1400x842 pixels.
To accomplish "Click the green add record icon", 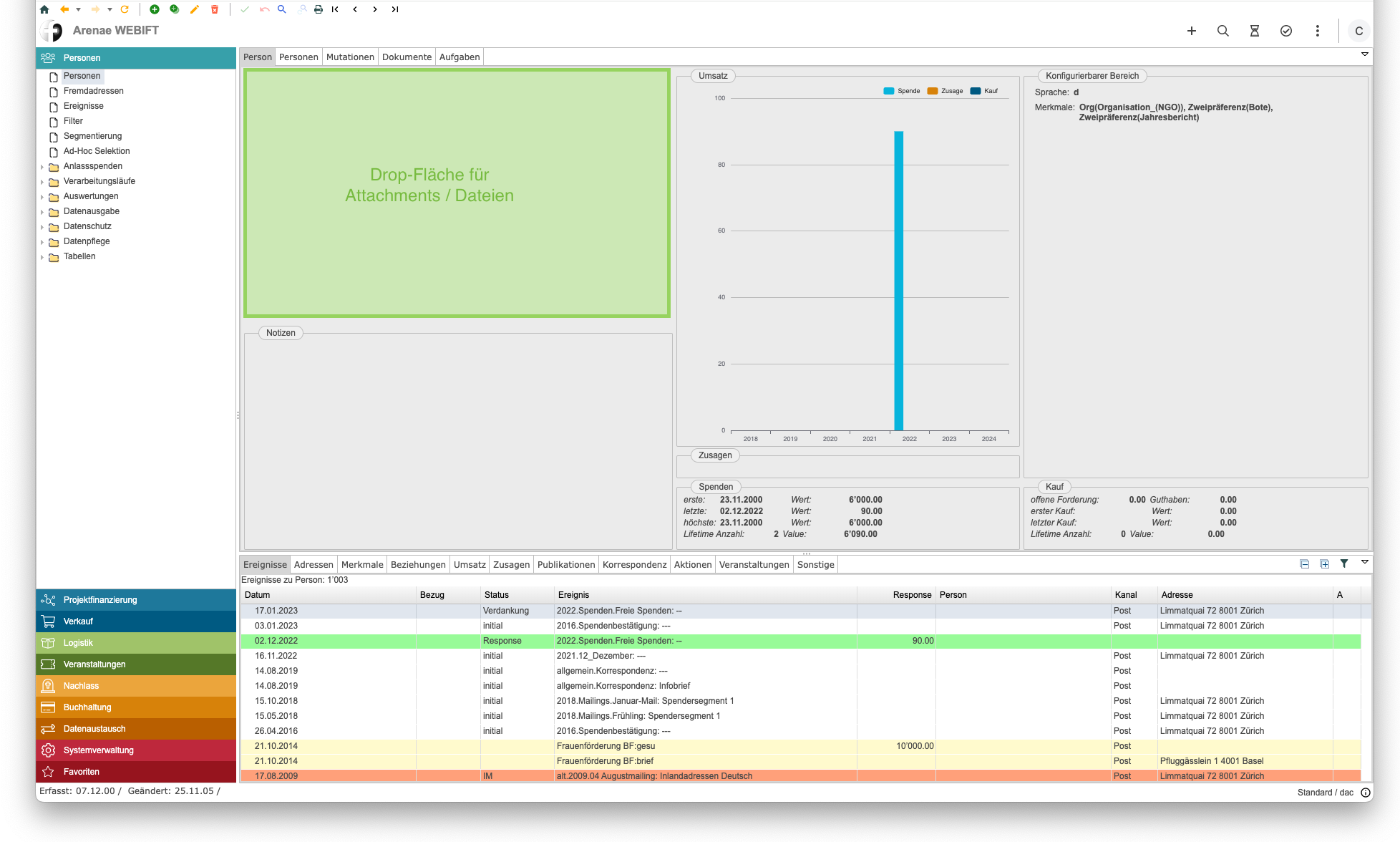I will click(x=154, y=9).
